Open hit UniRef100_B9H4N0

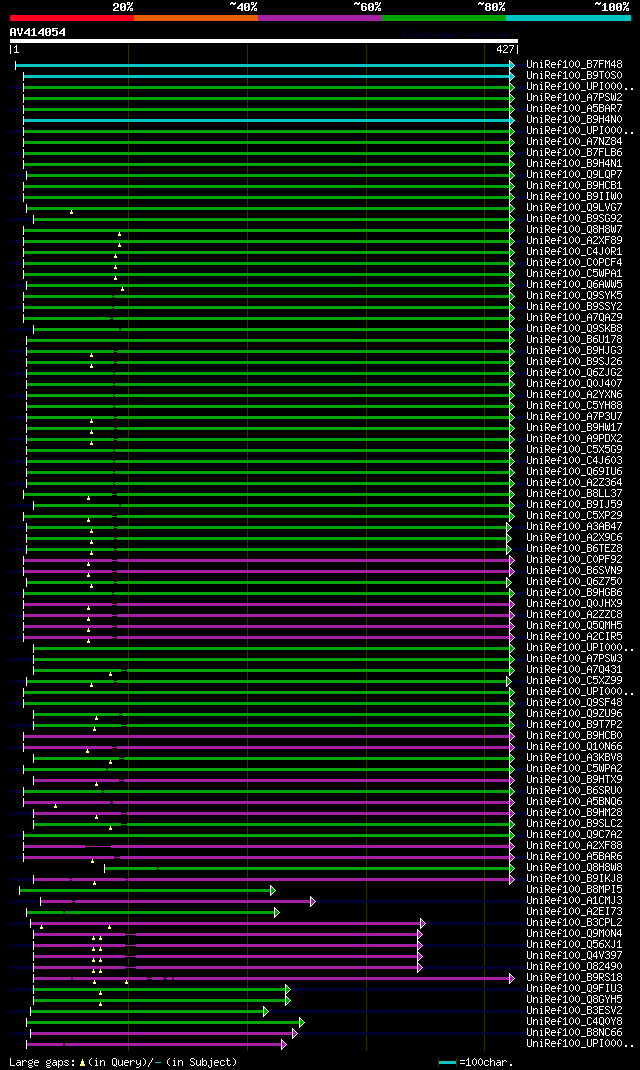pos(574,119)
